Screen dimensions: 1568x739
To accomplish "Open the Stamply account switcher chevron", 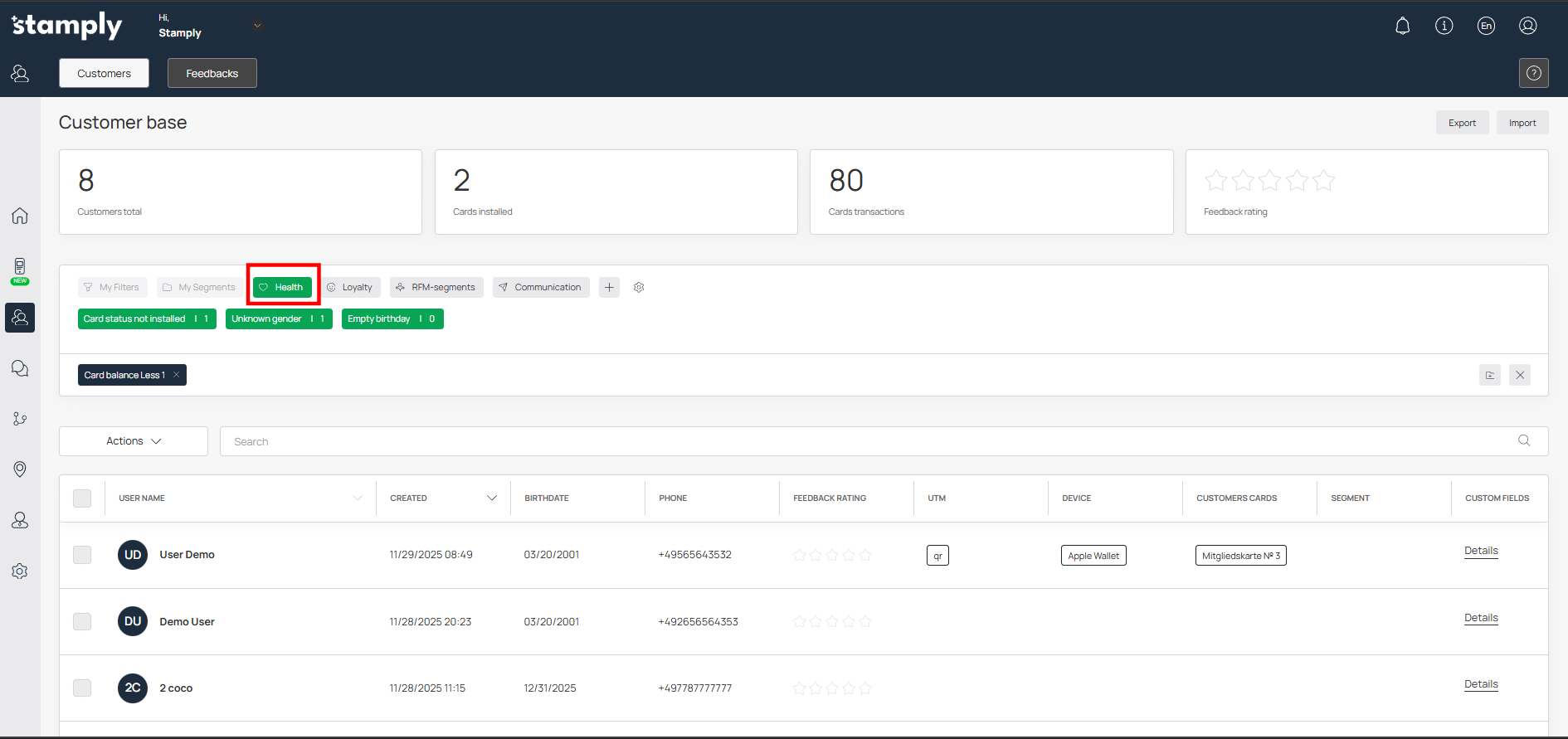I will coord(257,26).
